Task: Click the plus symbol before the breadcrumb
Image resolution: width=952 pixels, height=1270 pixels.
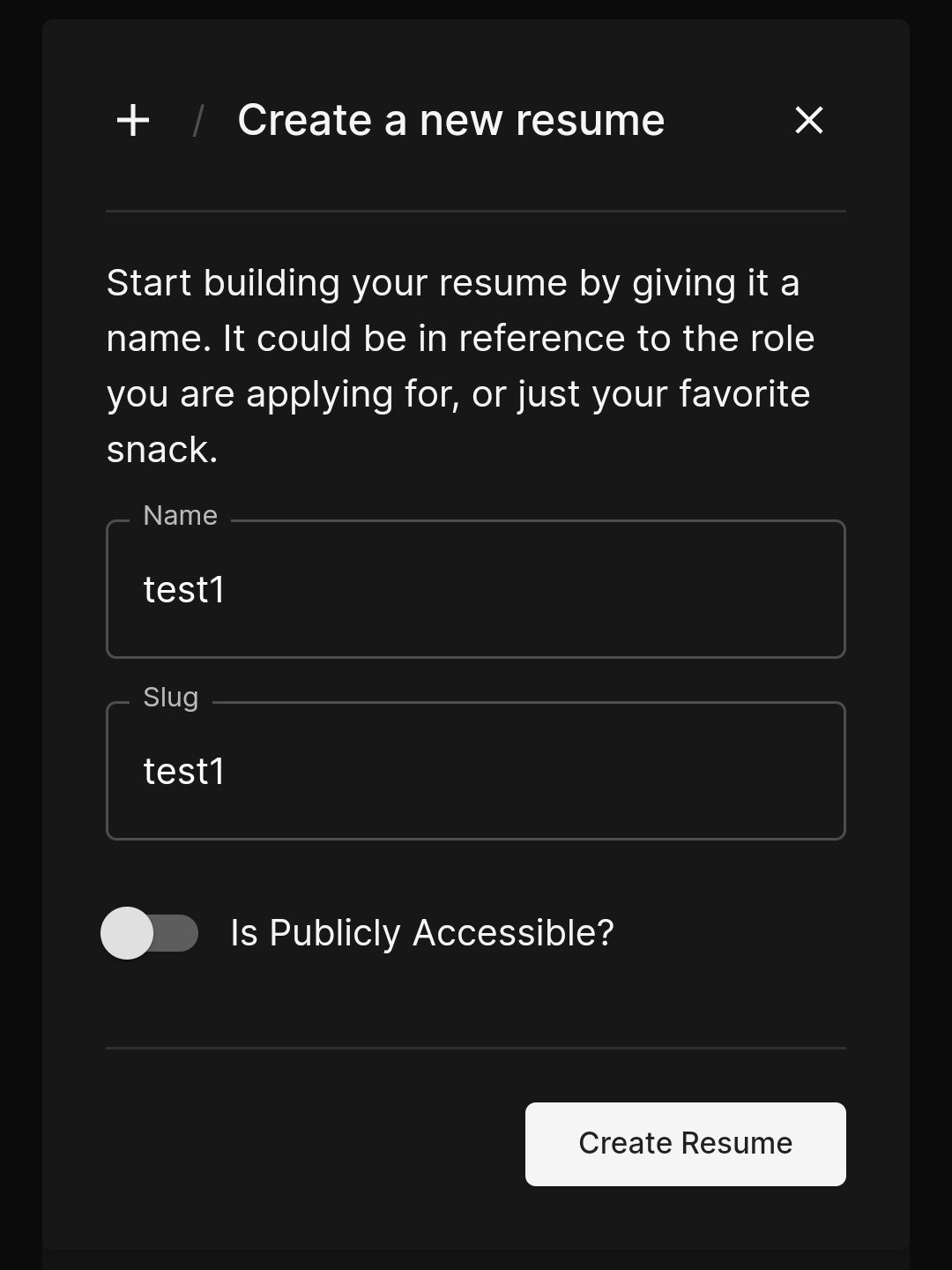Action: coord(132,120)
